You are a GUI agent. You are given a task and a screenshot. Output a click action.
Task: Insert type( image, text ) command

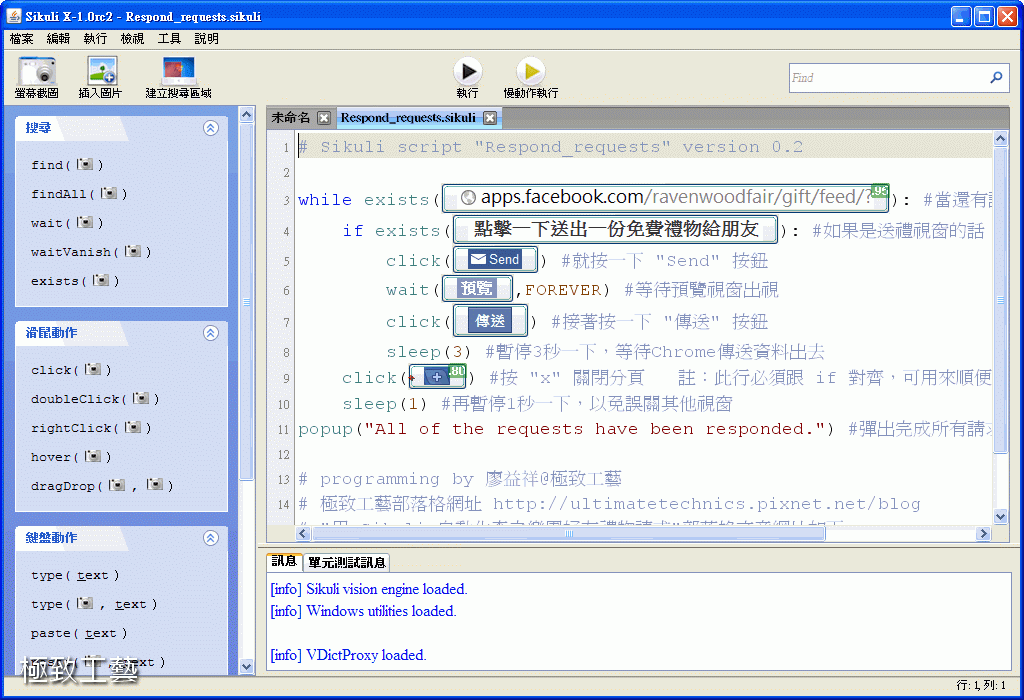(x=94, y=604)
